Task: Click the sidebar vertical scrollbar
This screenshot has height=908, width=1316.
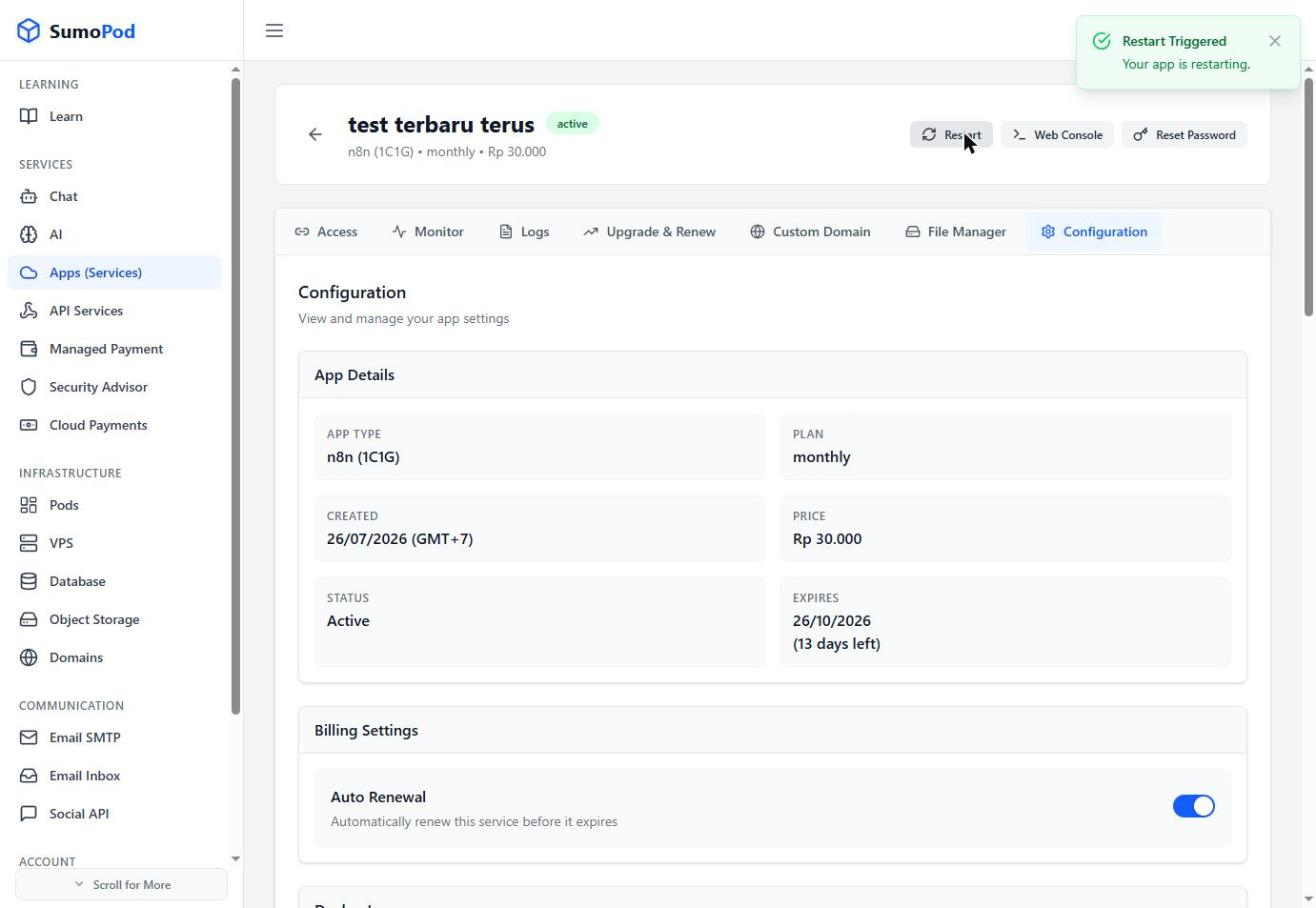Action: pos(236,395)
